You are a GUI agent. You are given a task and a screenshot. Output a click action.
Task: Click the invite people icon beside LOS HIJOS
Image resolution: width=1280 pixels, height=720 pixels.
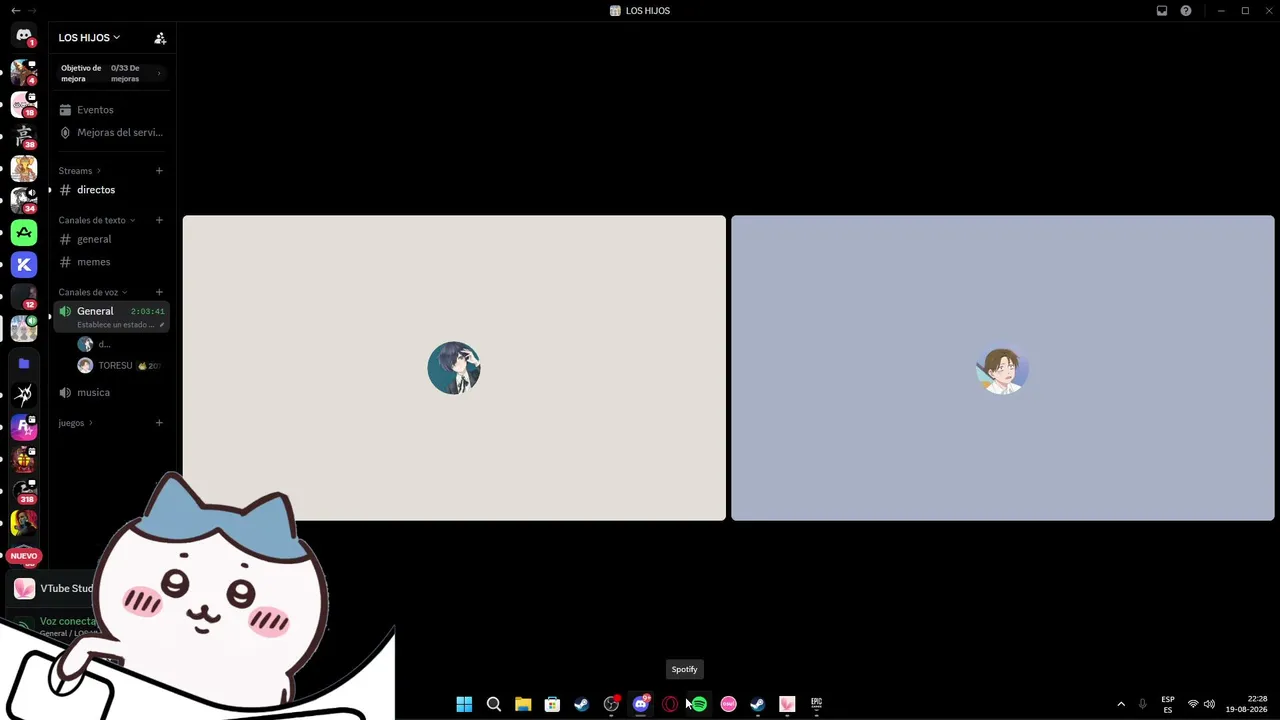pos(160,38)
